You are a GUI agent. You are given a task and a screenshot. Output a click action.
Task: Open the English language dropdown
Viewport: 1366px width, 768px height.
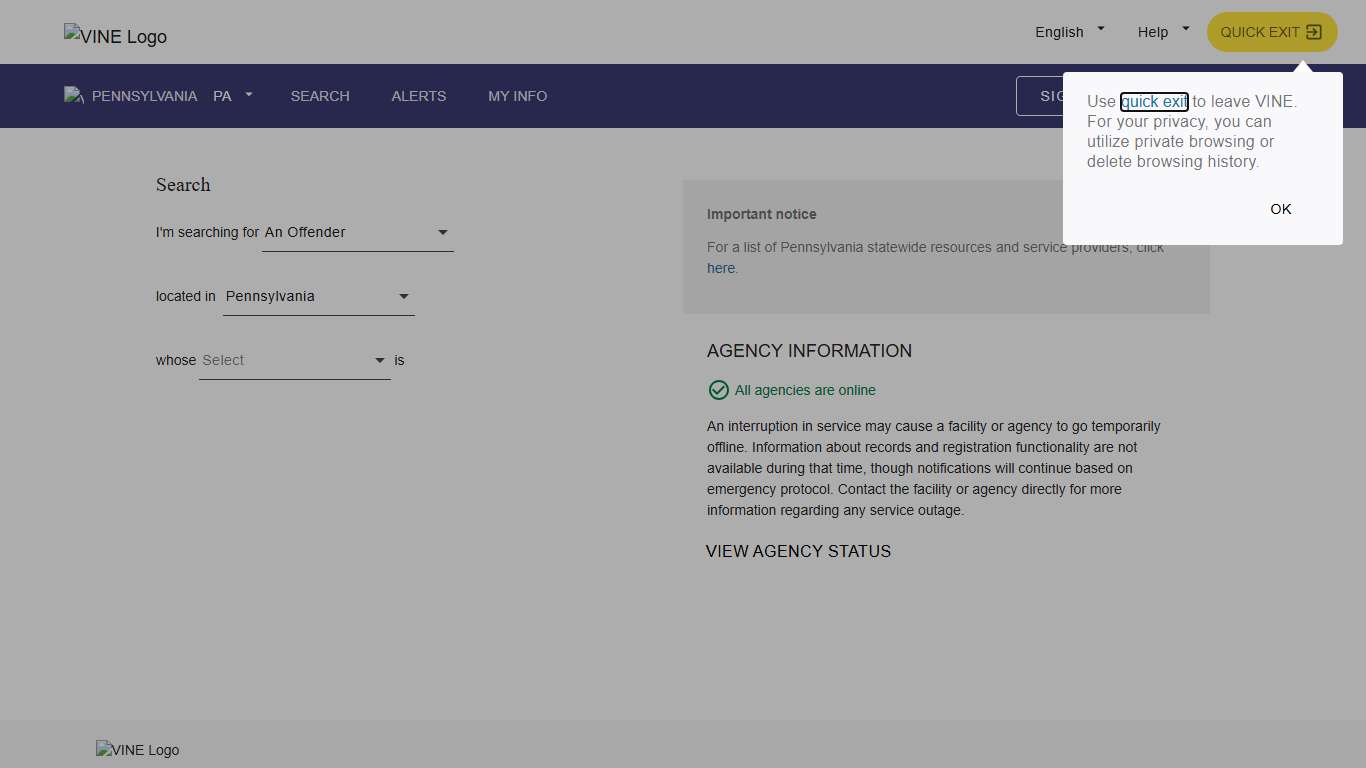pos(1069,32)
